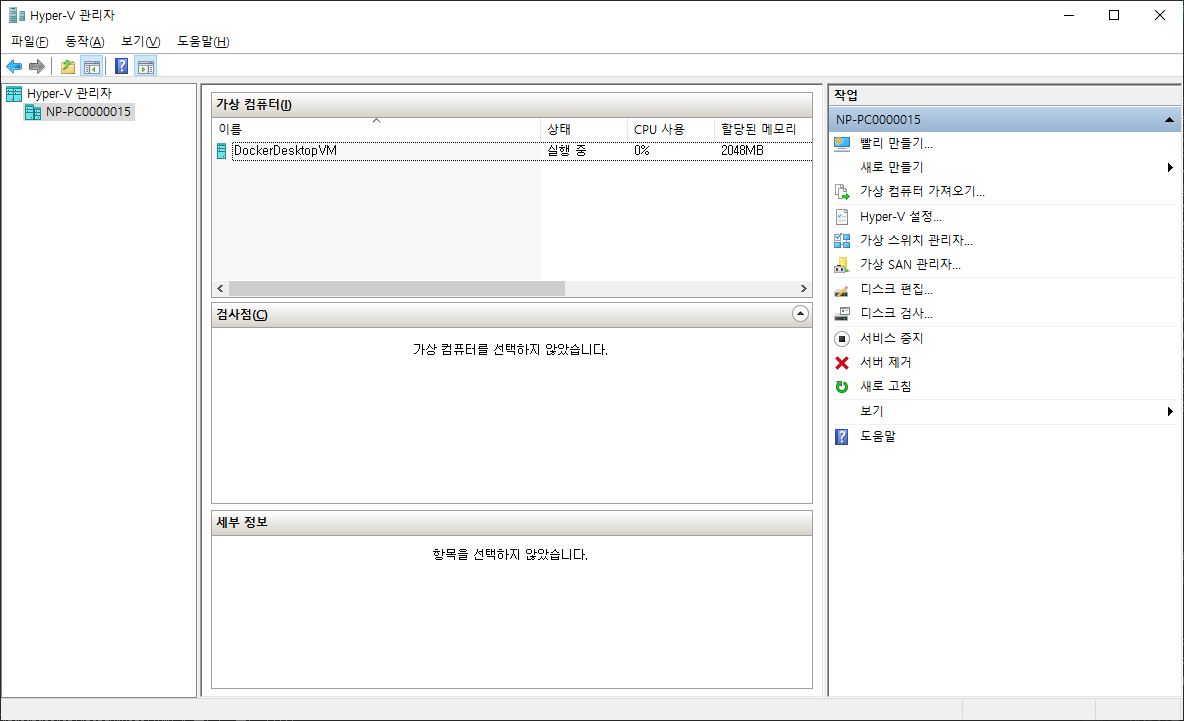Open 보기 menu in menu bar
Viewport: 1184px width, 721px height.
(140, 42)
